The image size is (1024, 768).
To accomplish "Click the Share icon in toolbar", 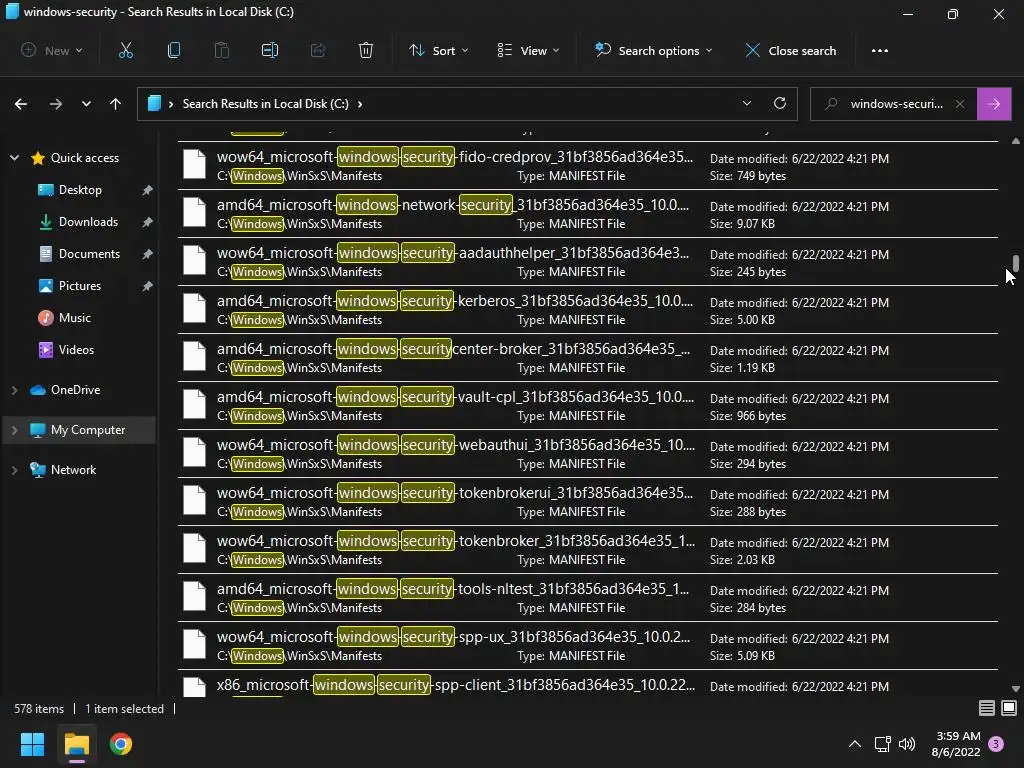I will [318, 50].
